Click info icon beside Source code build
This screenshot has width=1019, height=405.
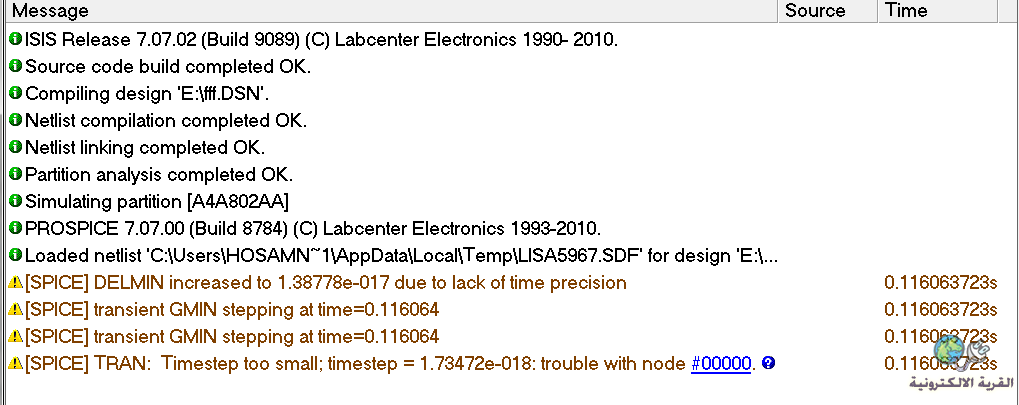(x=16, y=66)
